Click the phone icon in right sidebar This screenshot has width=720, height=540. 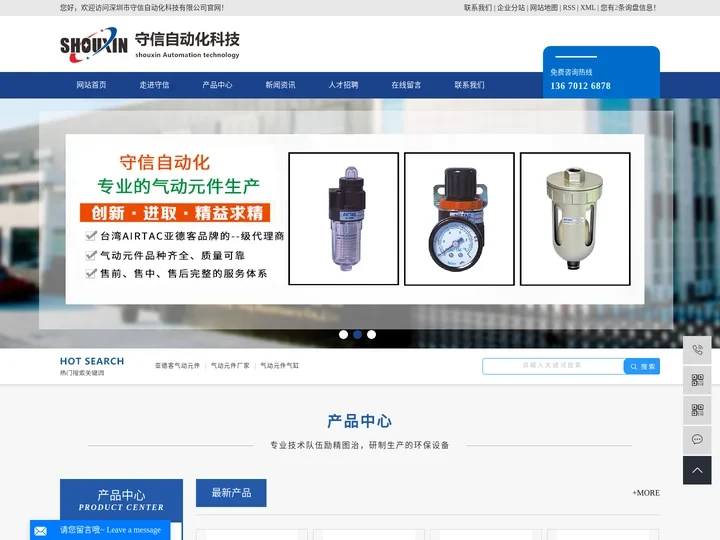[697, 350]
